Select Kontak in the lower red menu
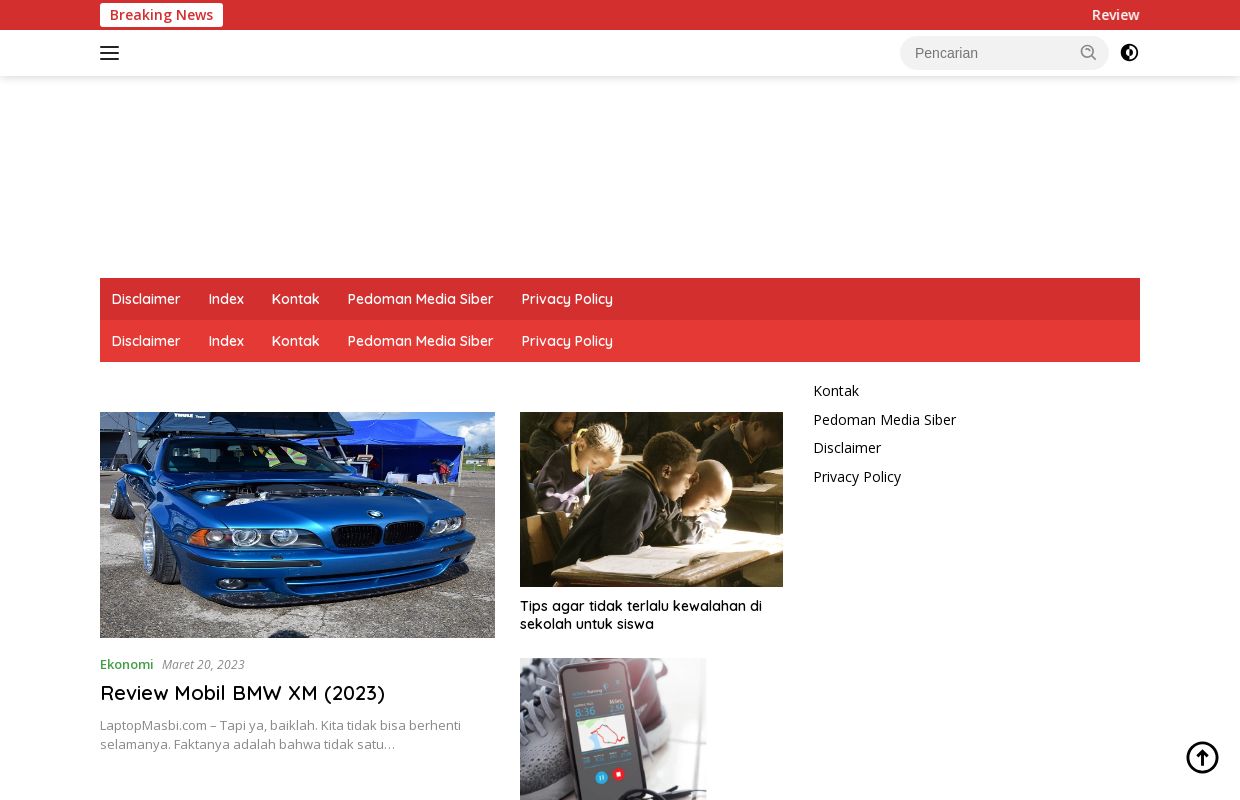Screen dimensions: 1240x800 pyautogui.click(x=295, y=341)
